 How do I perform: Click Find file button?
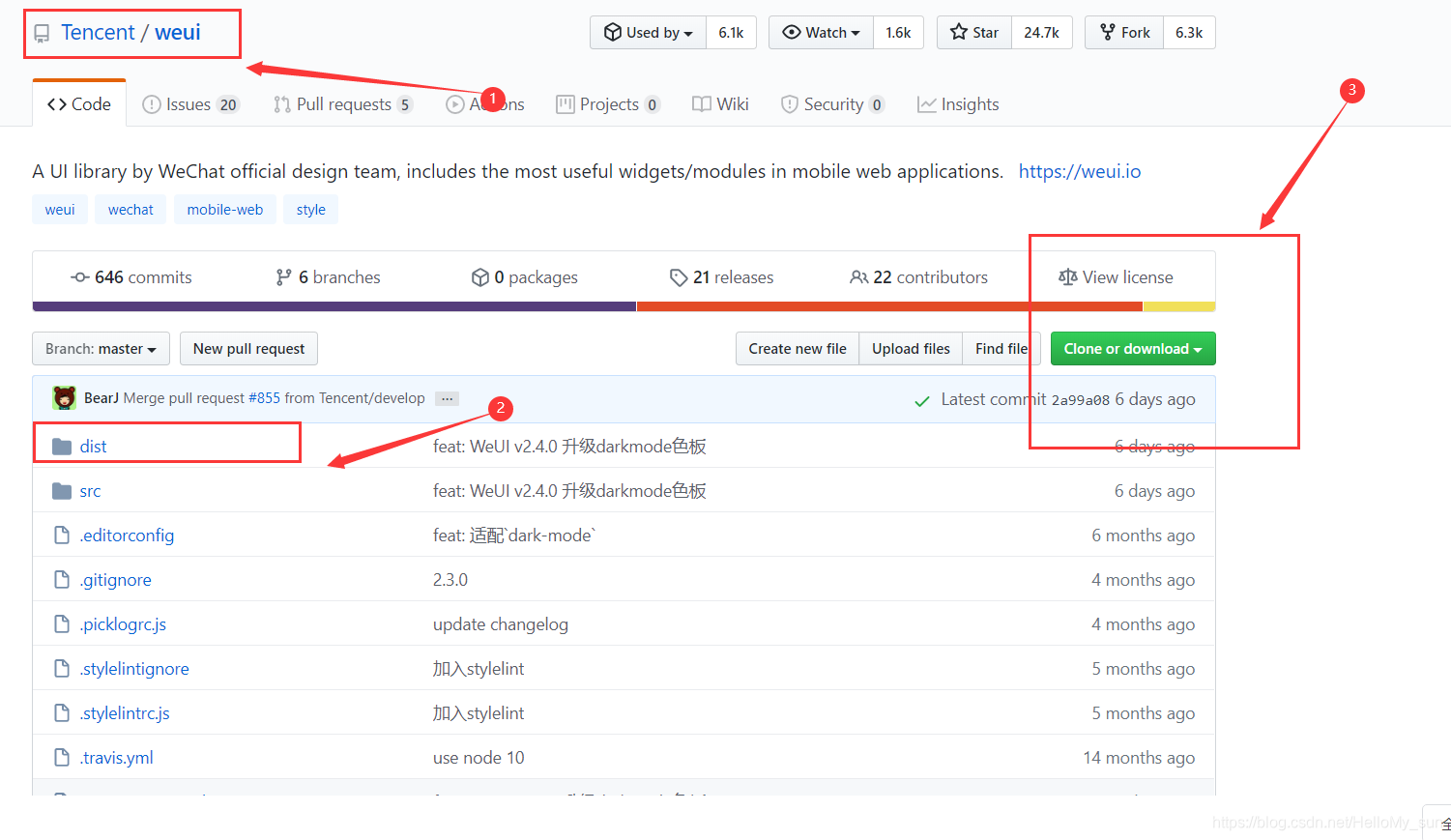coord(1001,349)
